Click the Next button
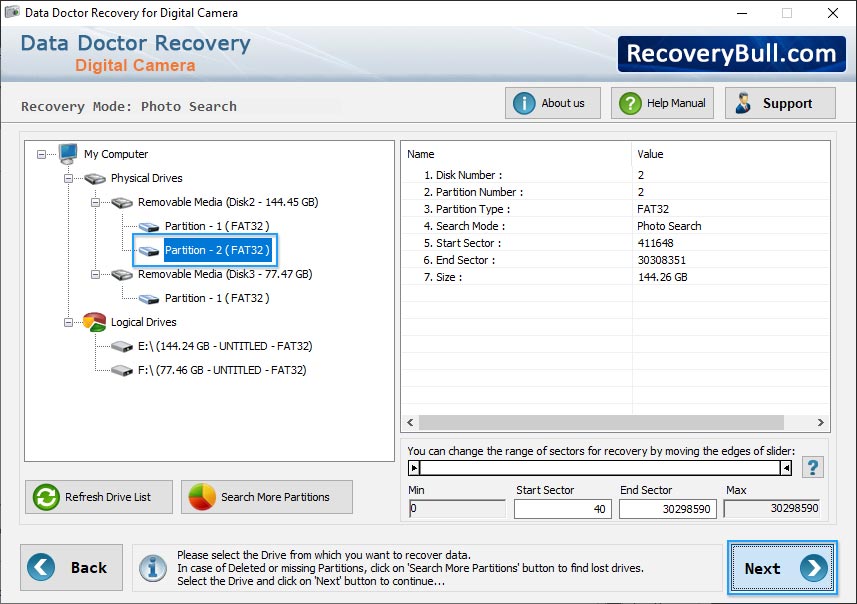This screenshot has height=604, width=857. [x=781, y=567]
